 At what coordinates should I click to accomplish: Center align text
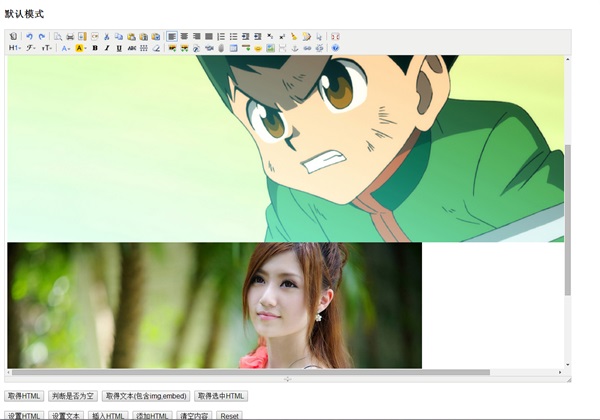(184, 36)
